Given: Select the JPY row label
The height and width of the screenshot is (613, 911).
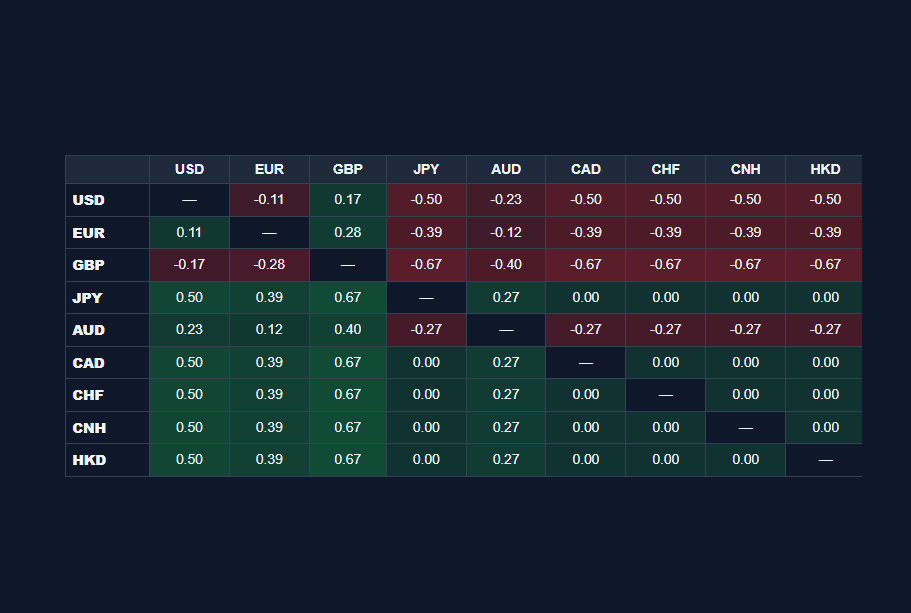Looking at the screenshot, I should 107,297.
